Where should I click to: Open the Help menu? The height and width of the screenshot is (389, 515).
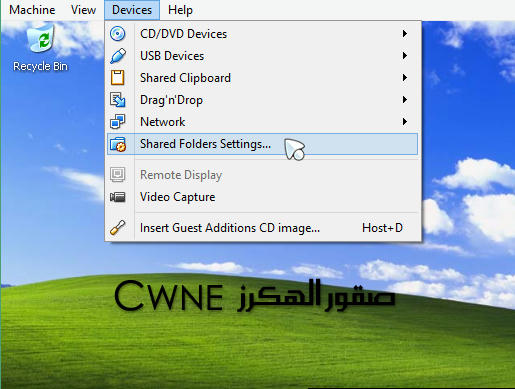[180, 10]
